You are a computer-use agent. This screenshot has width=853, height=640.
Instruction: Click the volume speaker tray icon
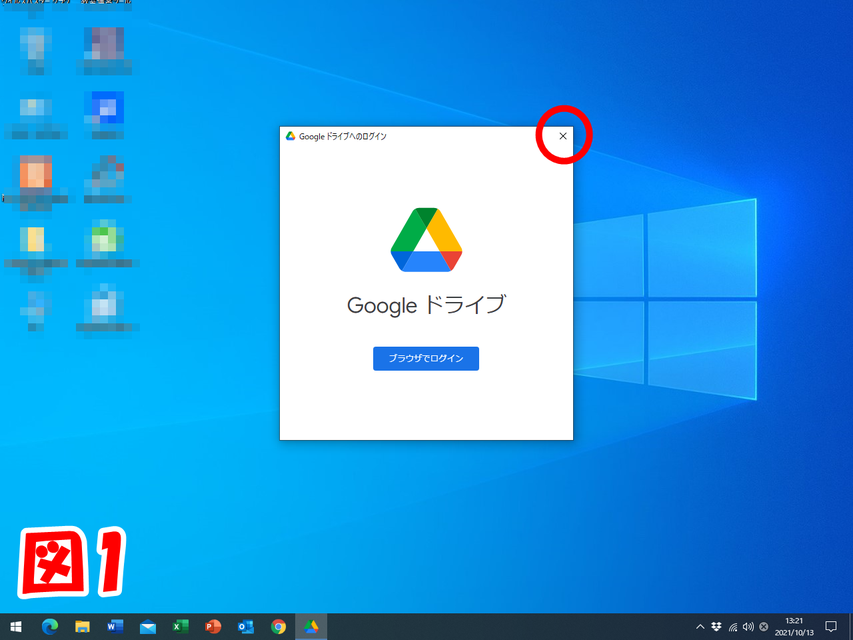[748, 627]
